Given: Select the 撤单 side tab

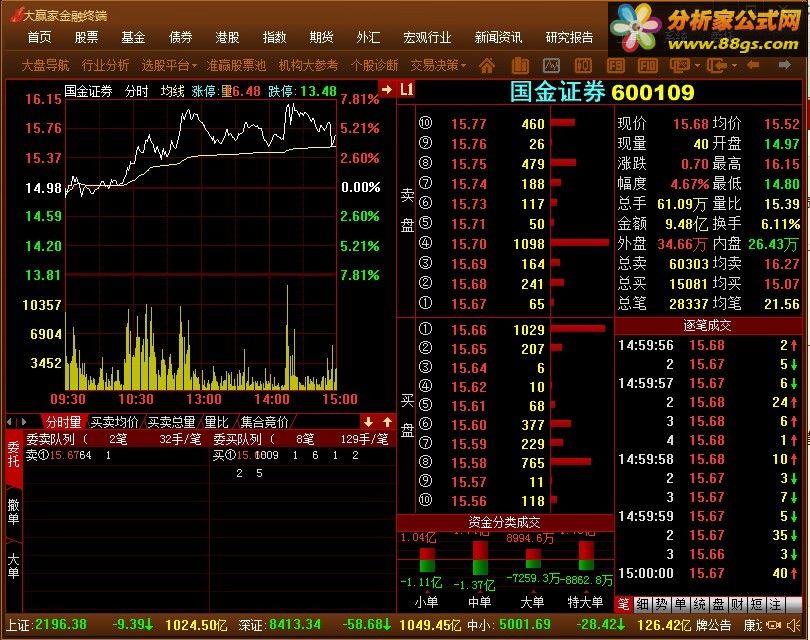Looking at the screenshot, I should tap(13, 512).
